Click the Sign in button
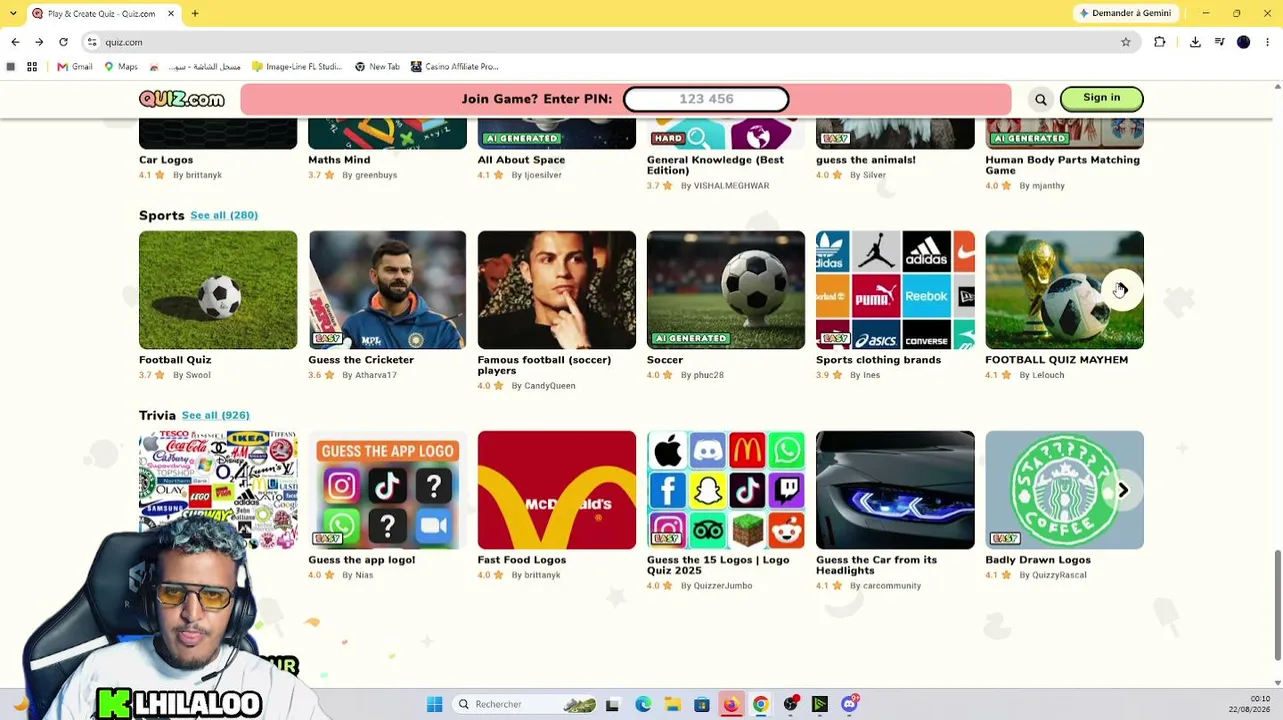Viewport: 1283px width, 720px height. [1101, 98]
